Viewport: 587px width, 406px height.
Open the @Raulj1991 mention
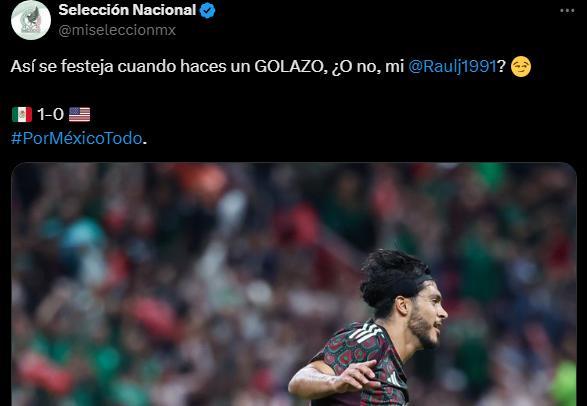(452, 66)
